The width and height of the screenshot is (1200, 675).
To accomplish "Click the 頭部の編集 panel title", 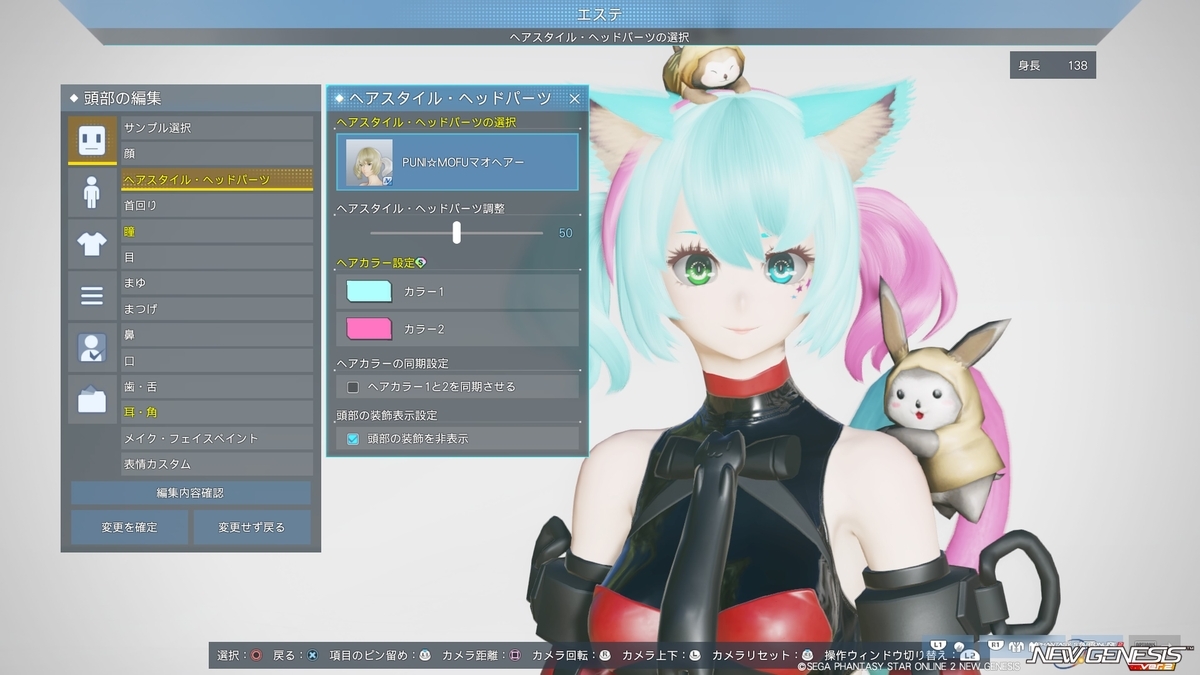I will pos(120,98).
